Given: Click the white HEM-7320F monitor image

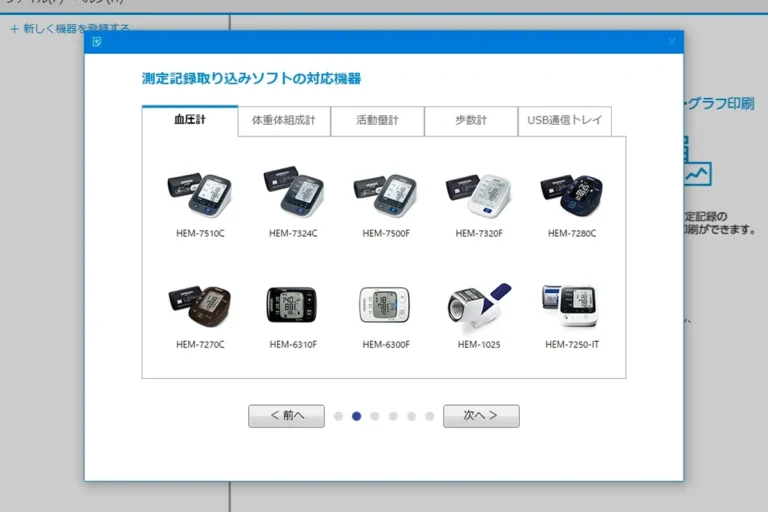Looking at the screenshot, I should click(479, 195).
